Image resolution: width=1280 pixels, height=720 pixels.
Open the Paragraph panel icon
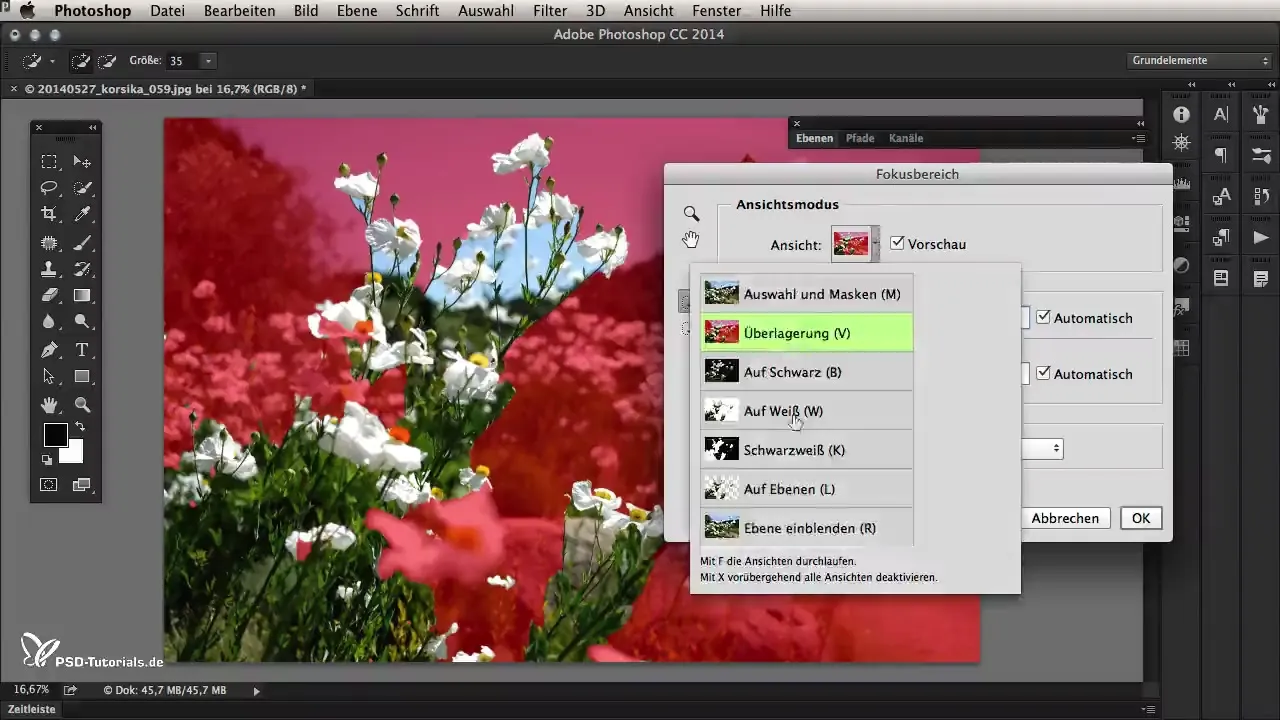click(1221, 155)
